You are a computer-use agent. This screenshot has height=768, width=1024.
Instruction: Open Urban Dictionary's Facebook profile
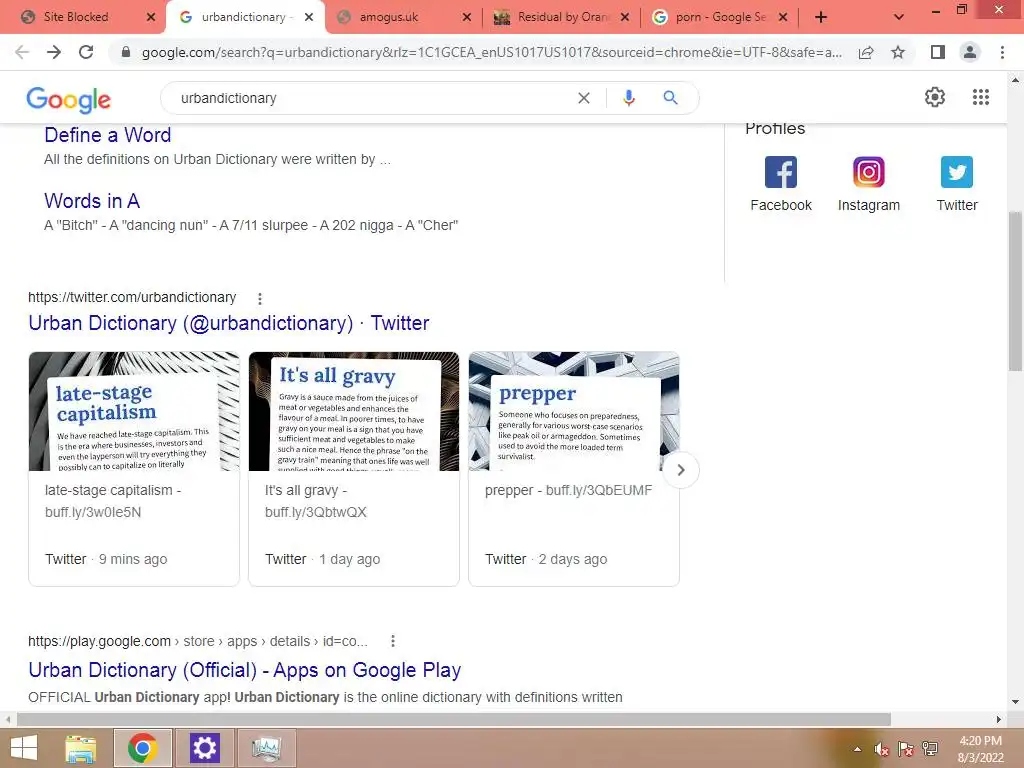pyautogui.click(x=781, y=184)
